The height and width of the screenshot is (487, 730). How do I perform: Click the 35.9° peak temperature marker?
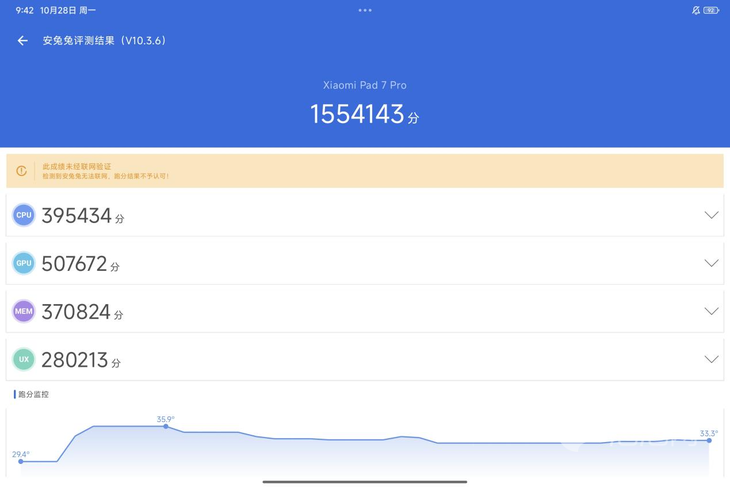point(166,426)
